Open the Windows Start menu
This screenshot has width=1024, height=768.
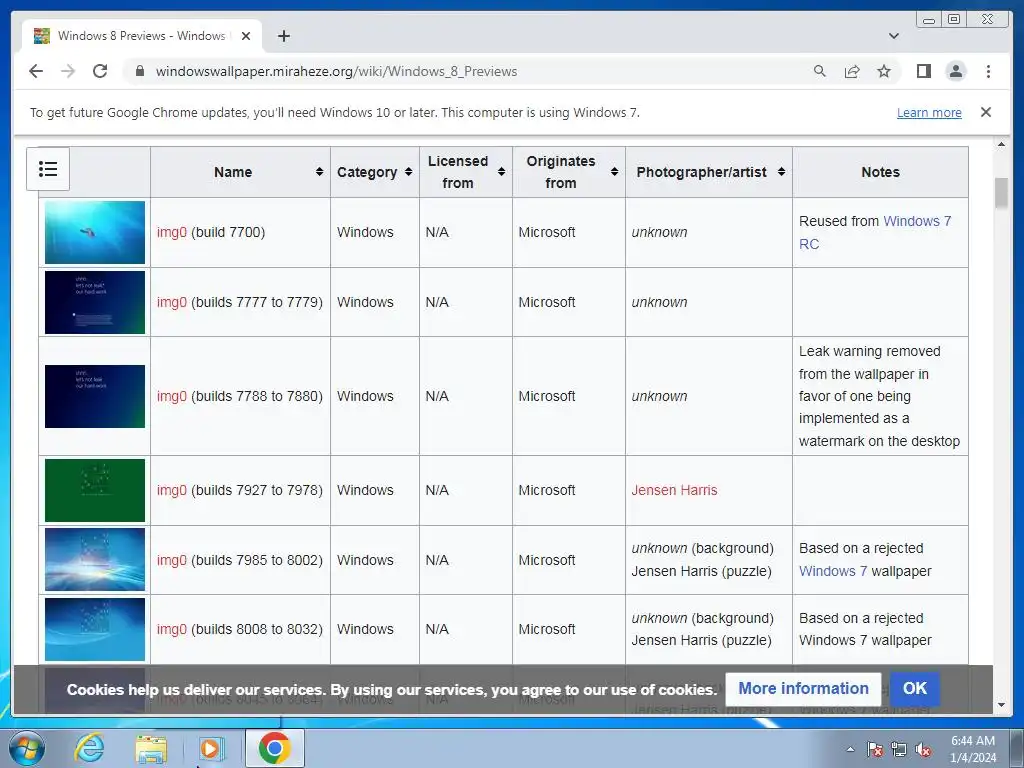pyautogui.click(x=27, y=749)
